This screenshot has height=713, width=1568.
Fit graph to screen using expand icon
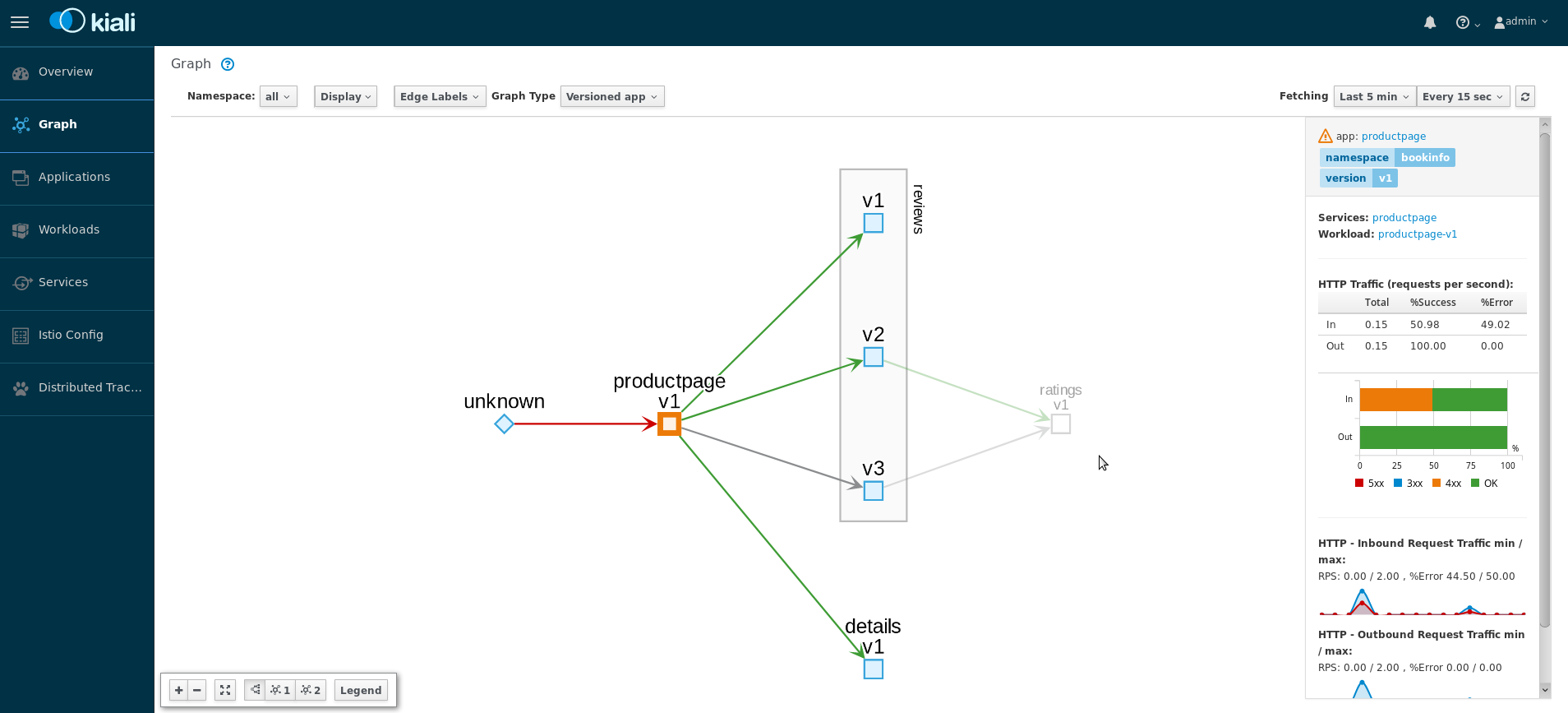(x=225, y=690)
